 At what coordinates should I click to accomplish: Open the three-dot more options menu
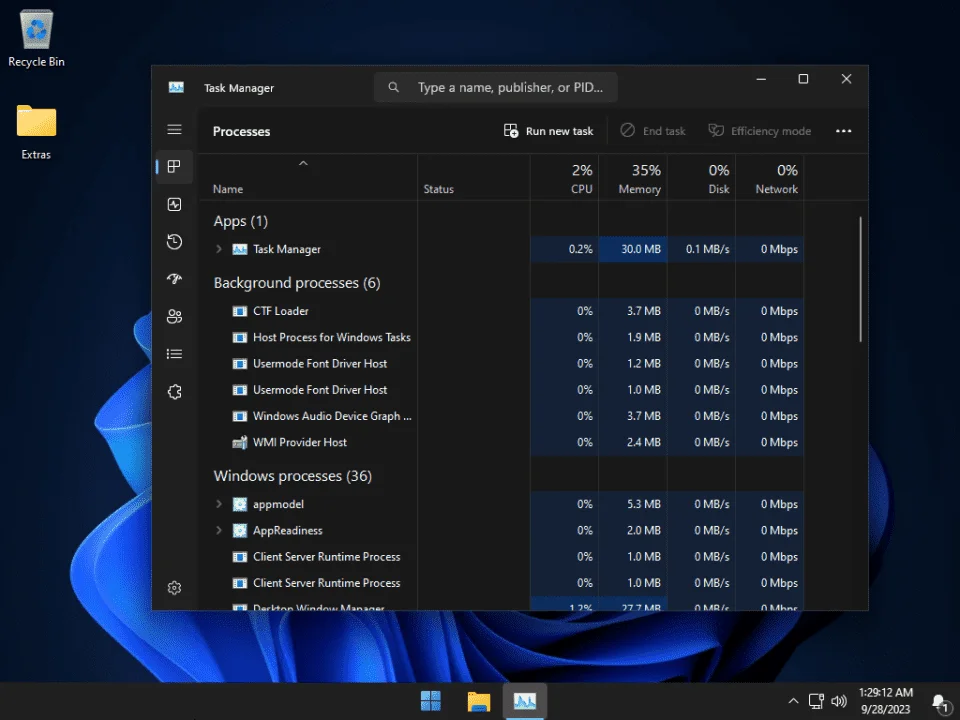pyautogui.click(x=844, y=131)
